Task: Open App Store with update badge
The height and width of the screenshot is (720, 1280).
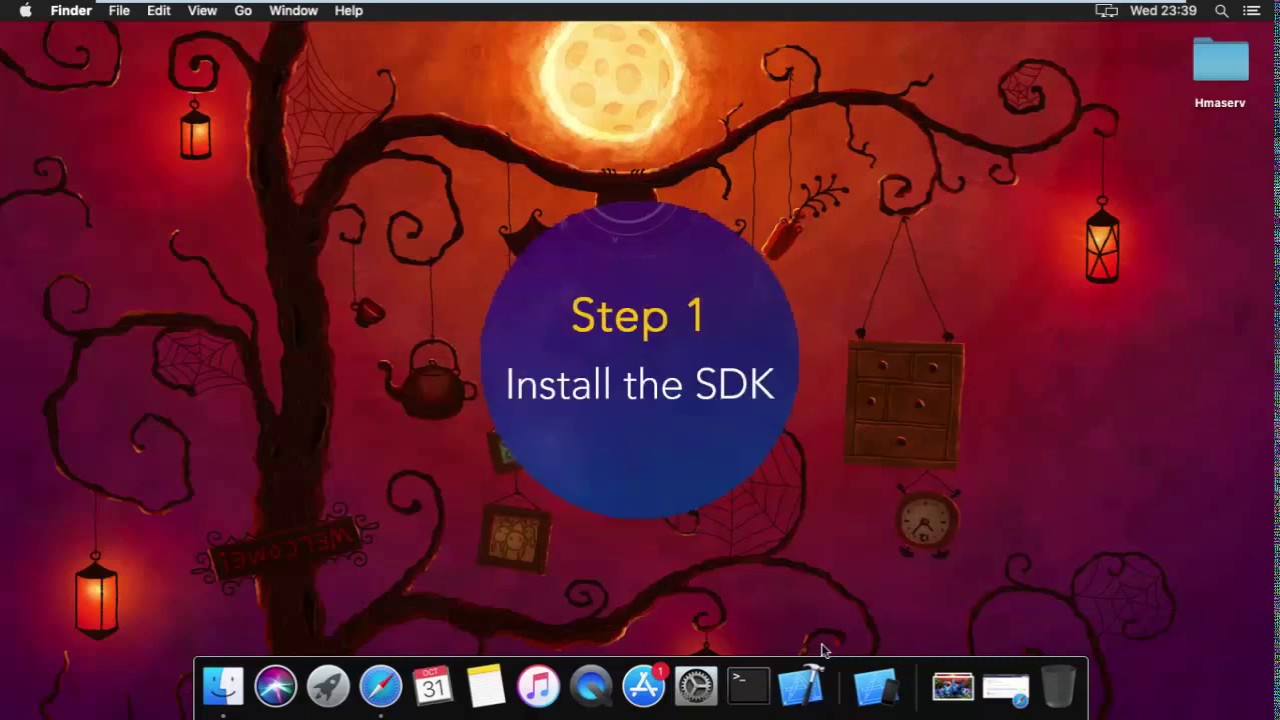Action: click(x=643, y=685)
